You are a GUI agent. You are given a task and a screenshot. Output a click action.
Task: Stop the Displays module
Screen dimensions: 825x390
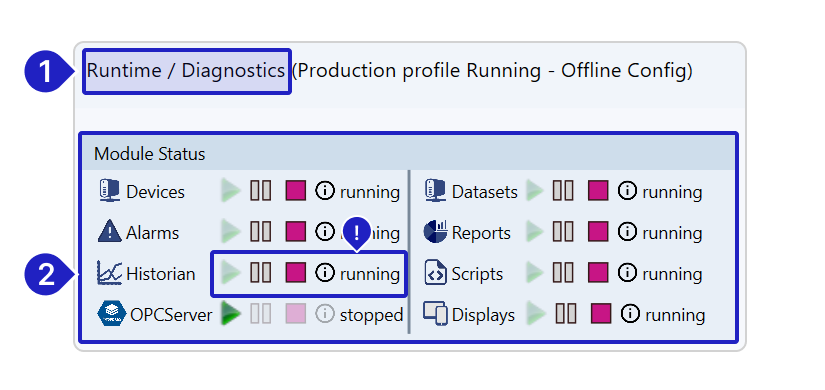click(601, 314)
